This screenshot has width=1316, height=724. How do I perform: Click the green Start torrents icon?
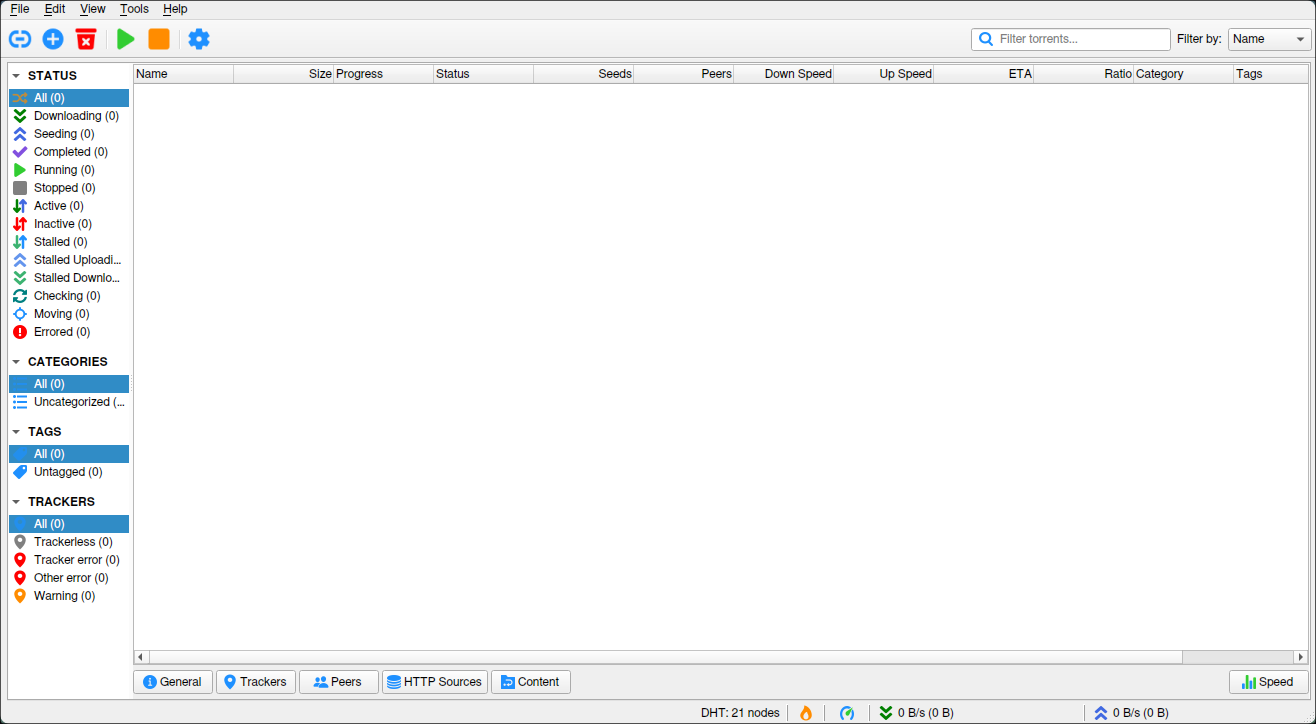pyautogui.click(x=126, y=39)
